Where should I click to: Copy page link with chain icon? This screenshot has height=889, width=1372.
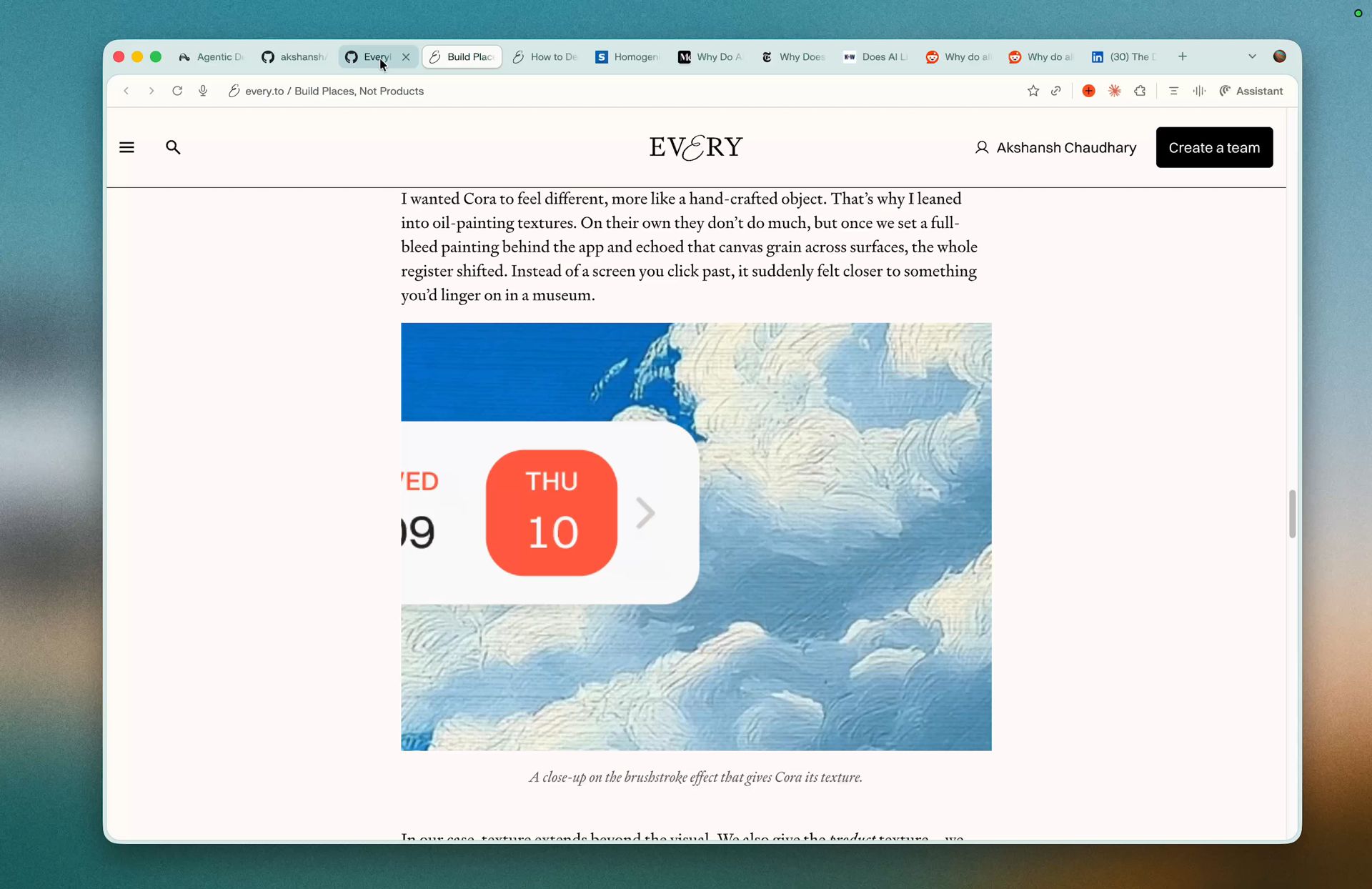click(x=1055, y=91)
